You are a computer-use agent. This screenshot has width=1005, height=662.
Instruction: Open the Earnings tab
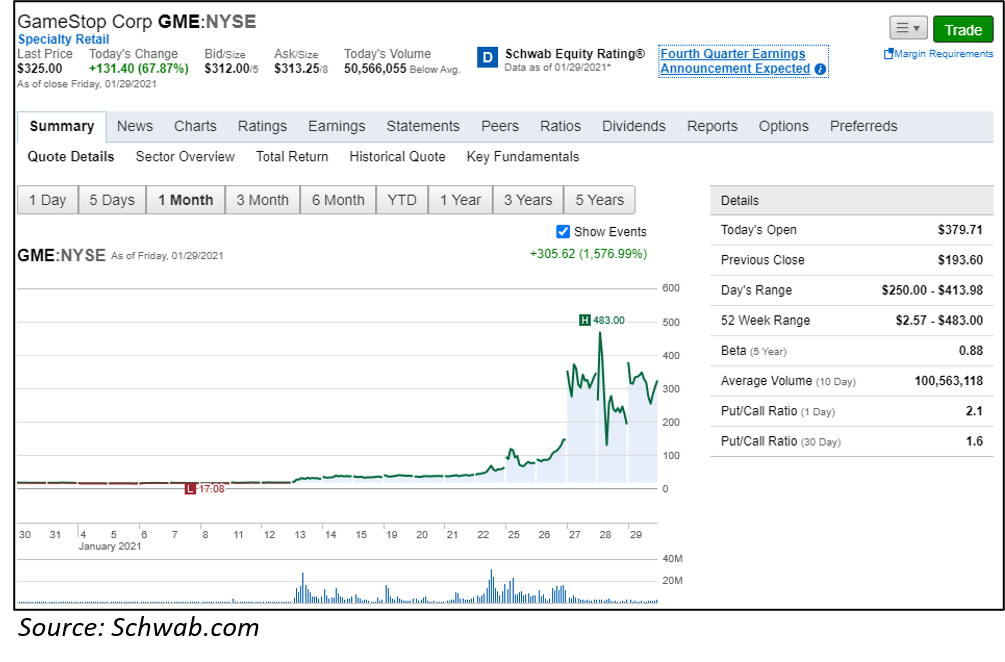(336, 126)
